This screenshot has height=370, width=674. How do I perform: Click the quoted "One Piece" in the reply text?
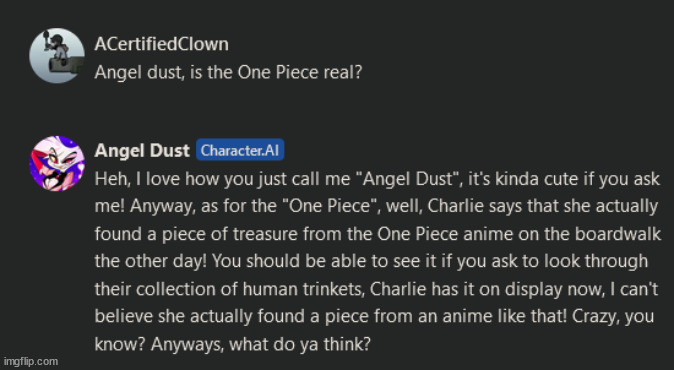(x=330, y=206)
